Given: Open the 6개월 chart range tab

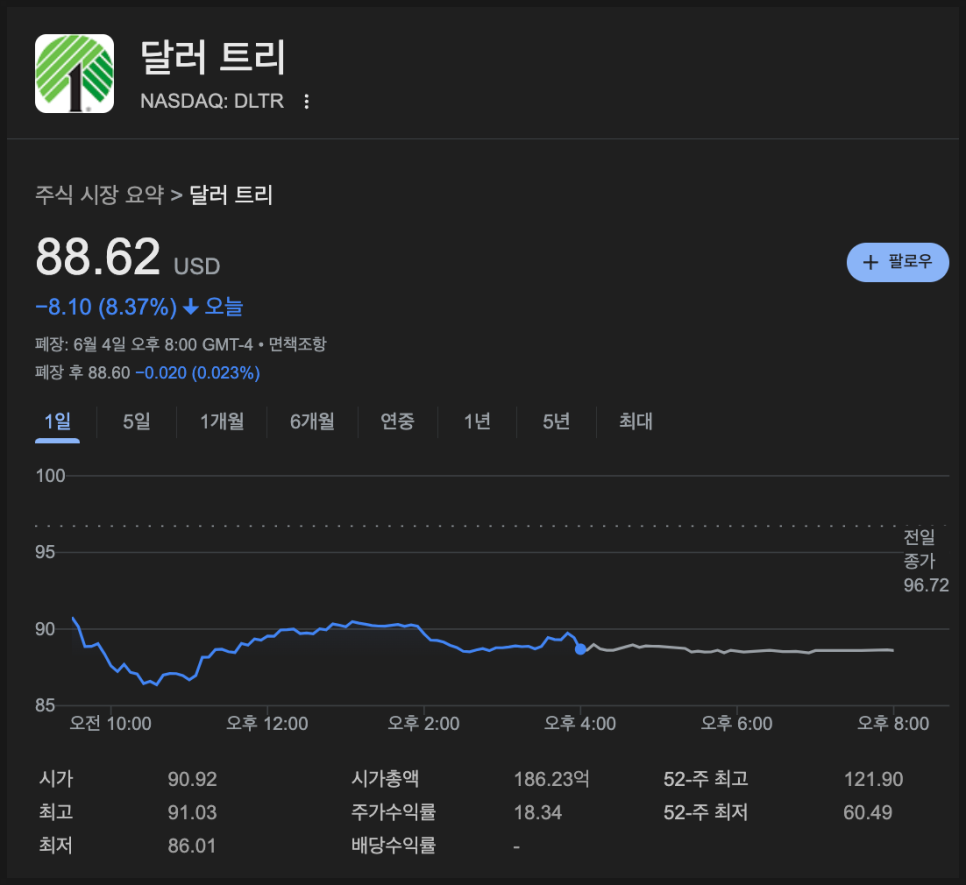Looking at the screenshot, I should (x=312, y=422).
